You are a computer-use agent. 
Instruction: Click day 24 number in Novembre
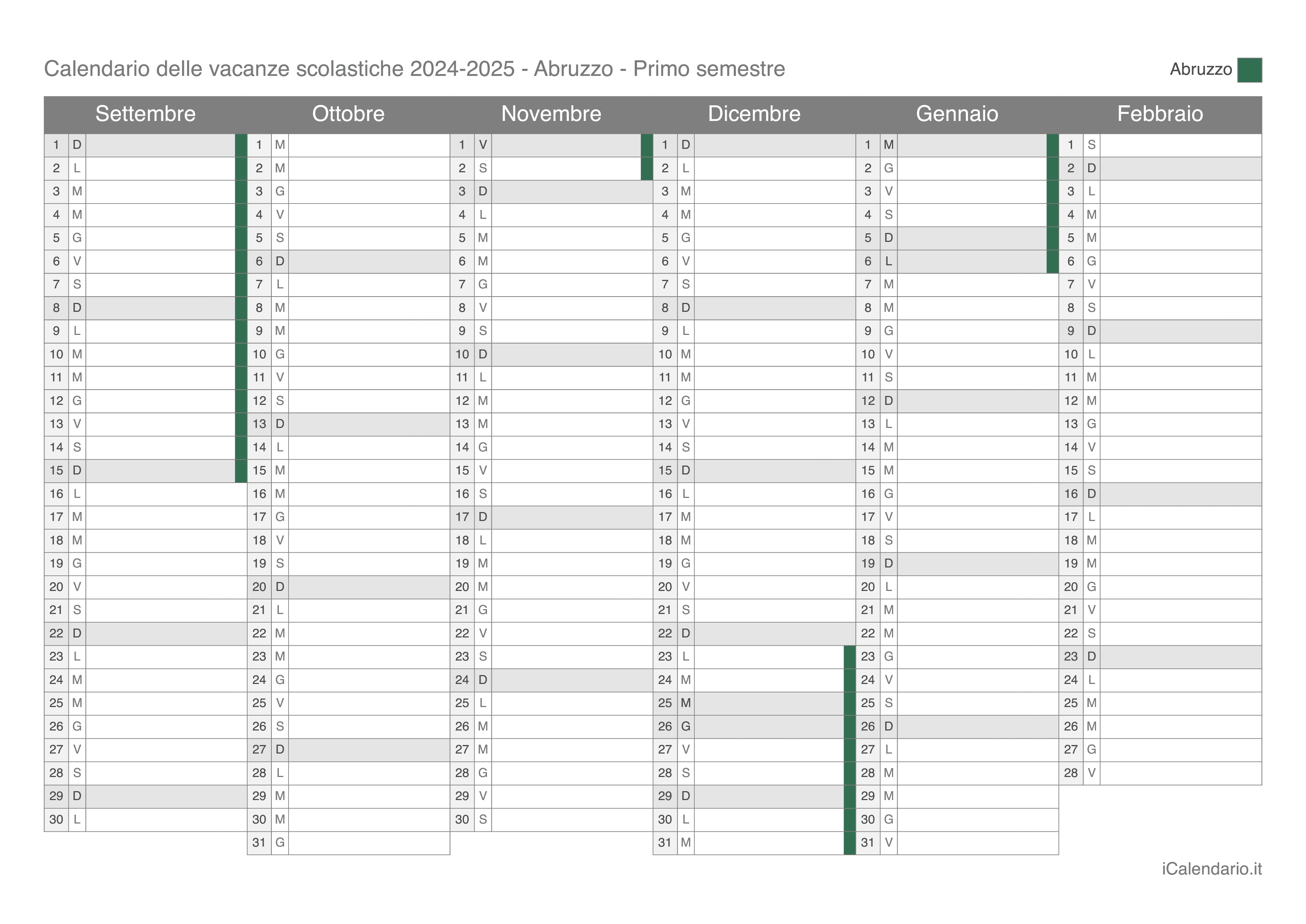tap(462, 680)
